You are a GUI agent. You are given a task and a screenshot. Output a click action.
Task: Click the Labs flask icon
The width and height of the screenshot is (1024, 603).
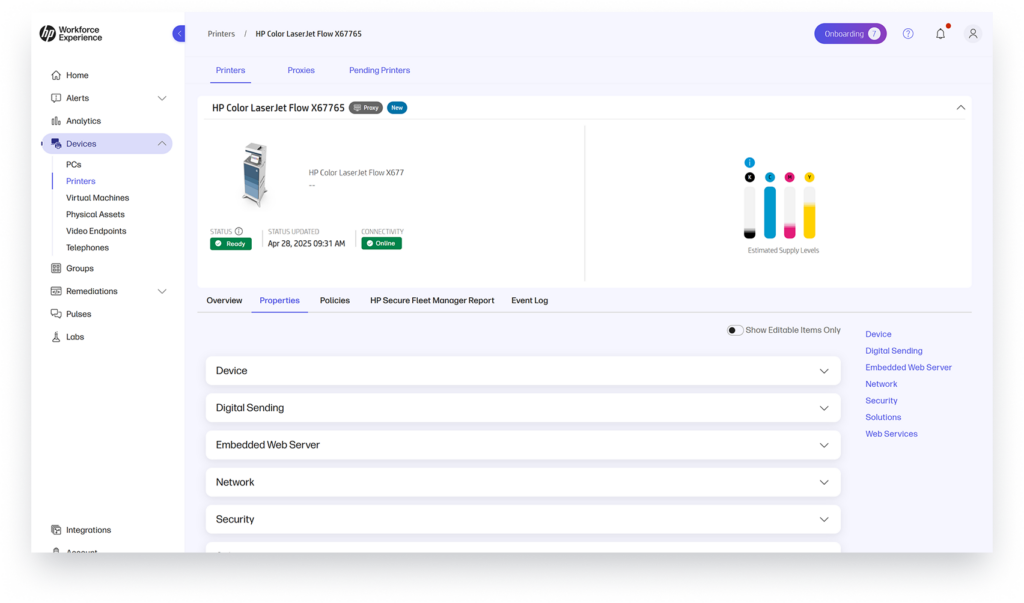coord(56,337)
